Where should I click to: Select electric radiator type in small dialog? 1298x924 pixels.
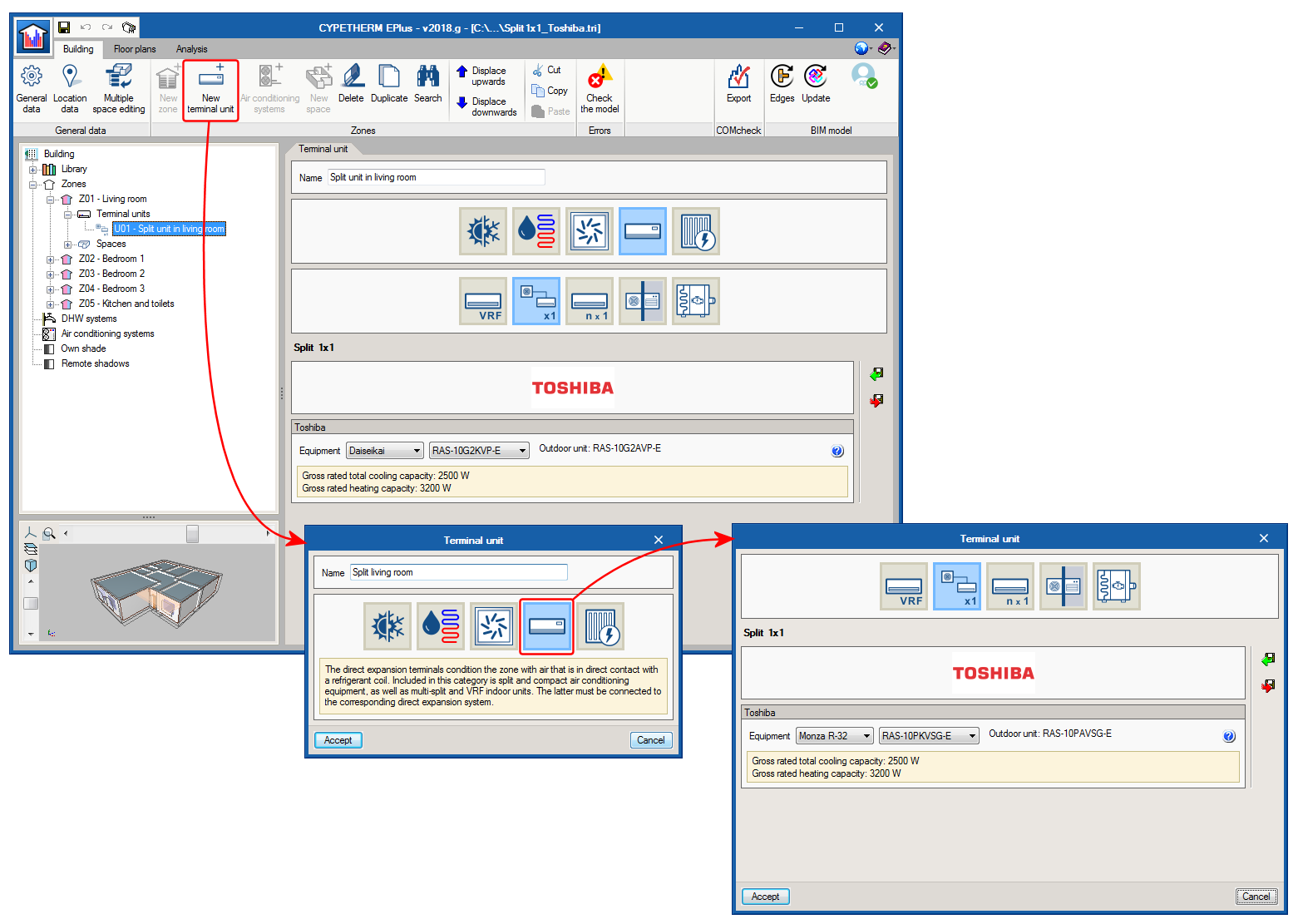600,626
